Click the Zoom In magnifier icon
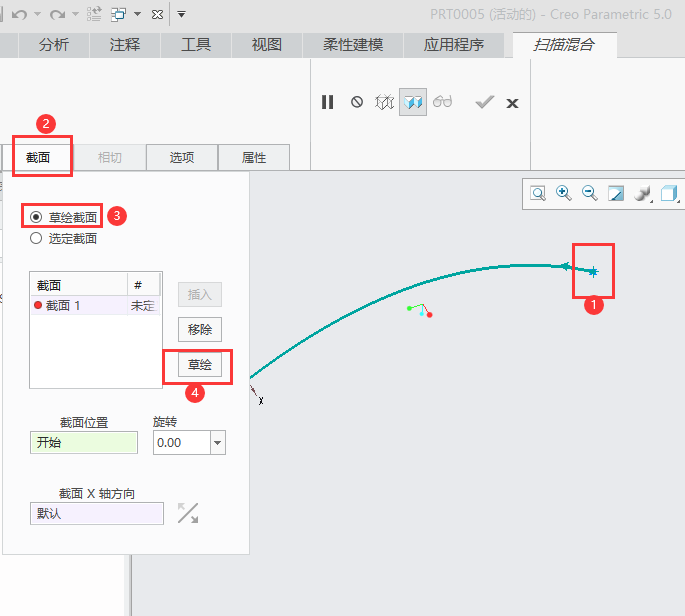The width and height of the screenshot is (685, 616). point(564,193)
